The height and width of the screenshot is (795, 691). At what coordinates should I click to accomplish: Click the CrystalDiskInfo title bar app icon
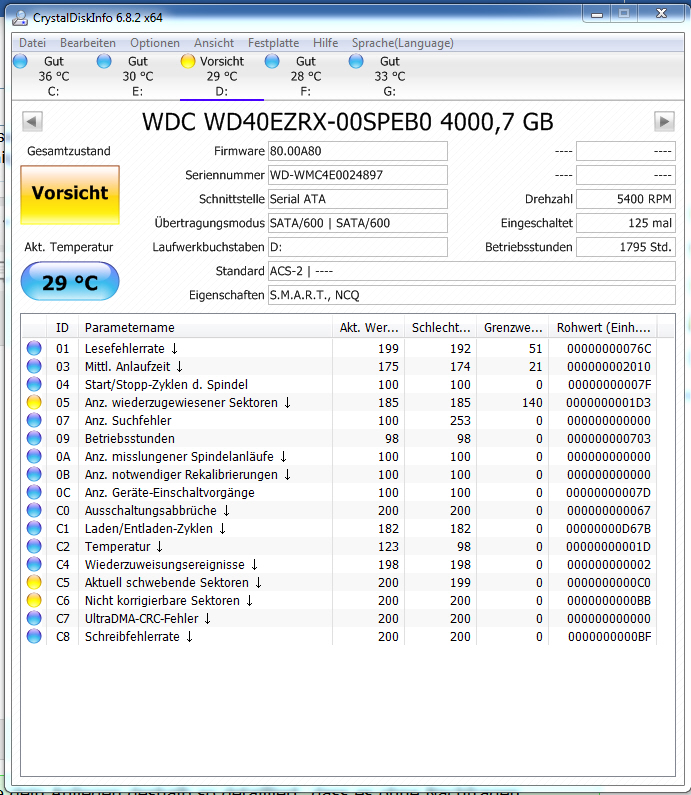[20, 18]
